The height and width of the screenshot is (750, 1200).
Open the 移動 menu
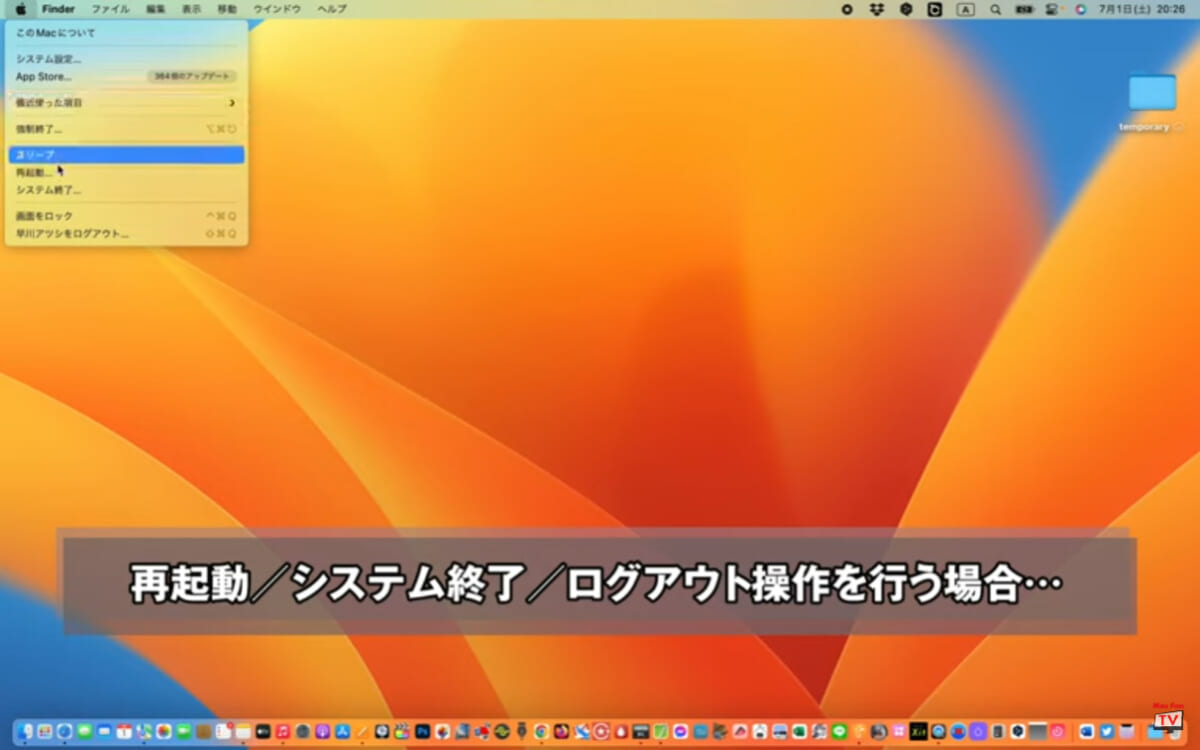pos(227,9)
